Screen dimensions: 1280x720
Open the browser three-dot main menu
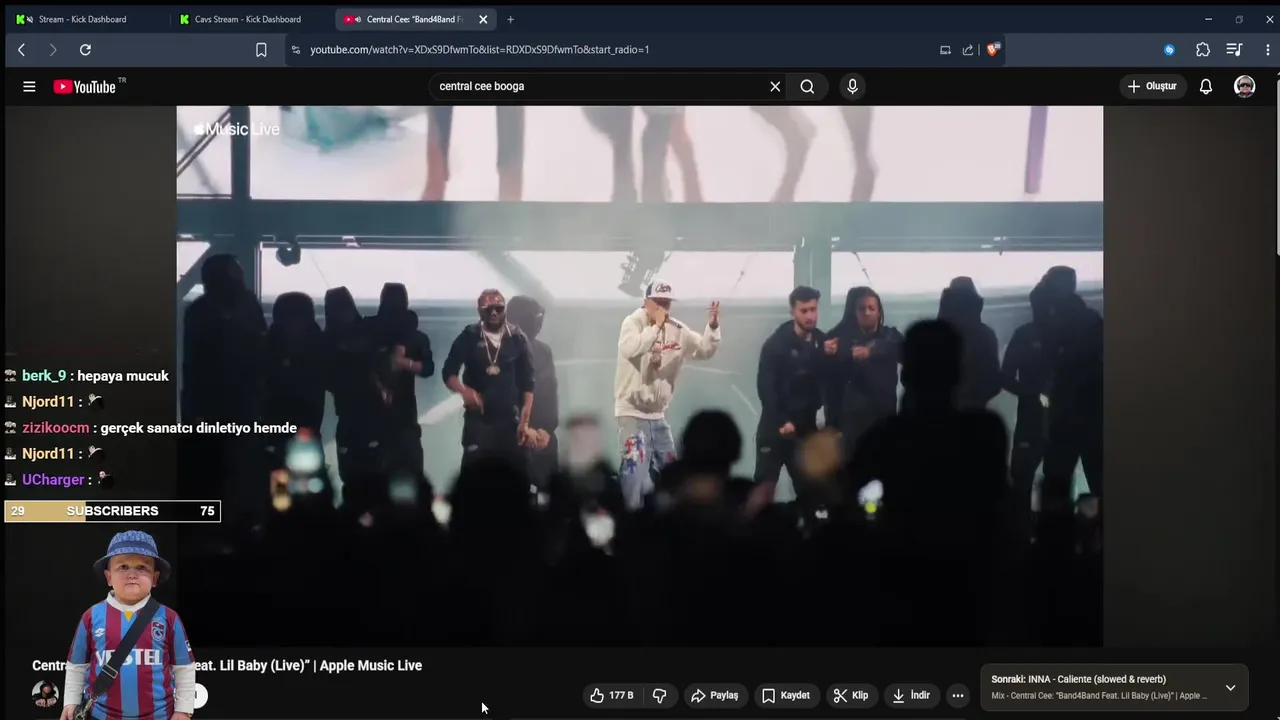pyautogui.click(x=1267, y=50)
